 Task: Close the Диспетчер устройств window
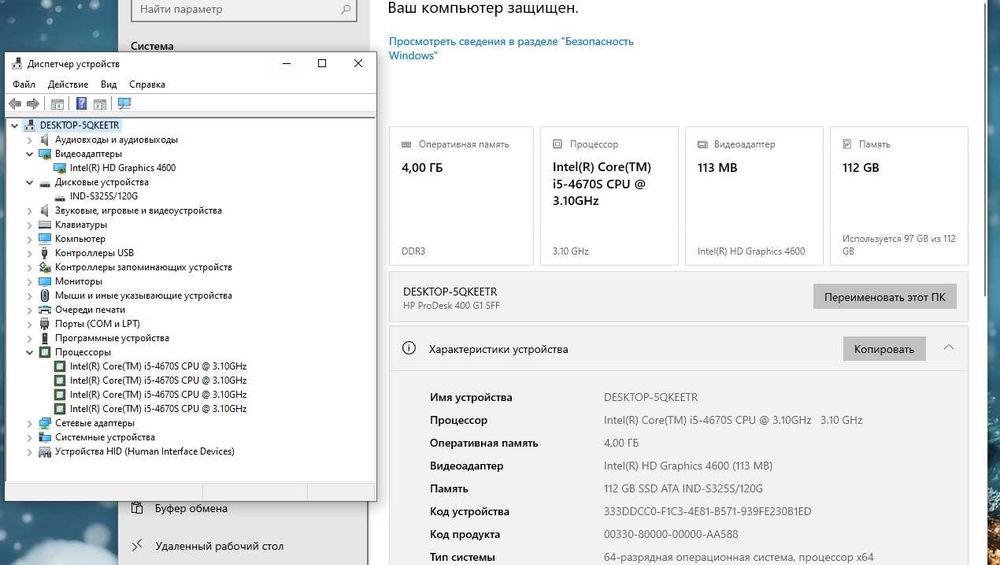(358, 63)
